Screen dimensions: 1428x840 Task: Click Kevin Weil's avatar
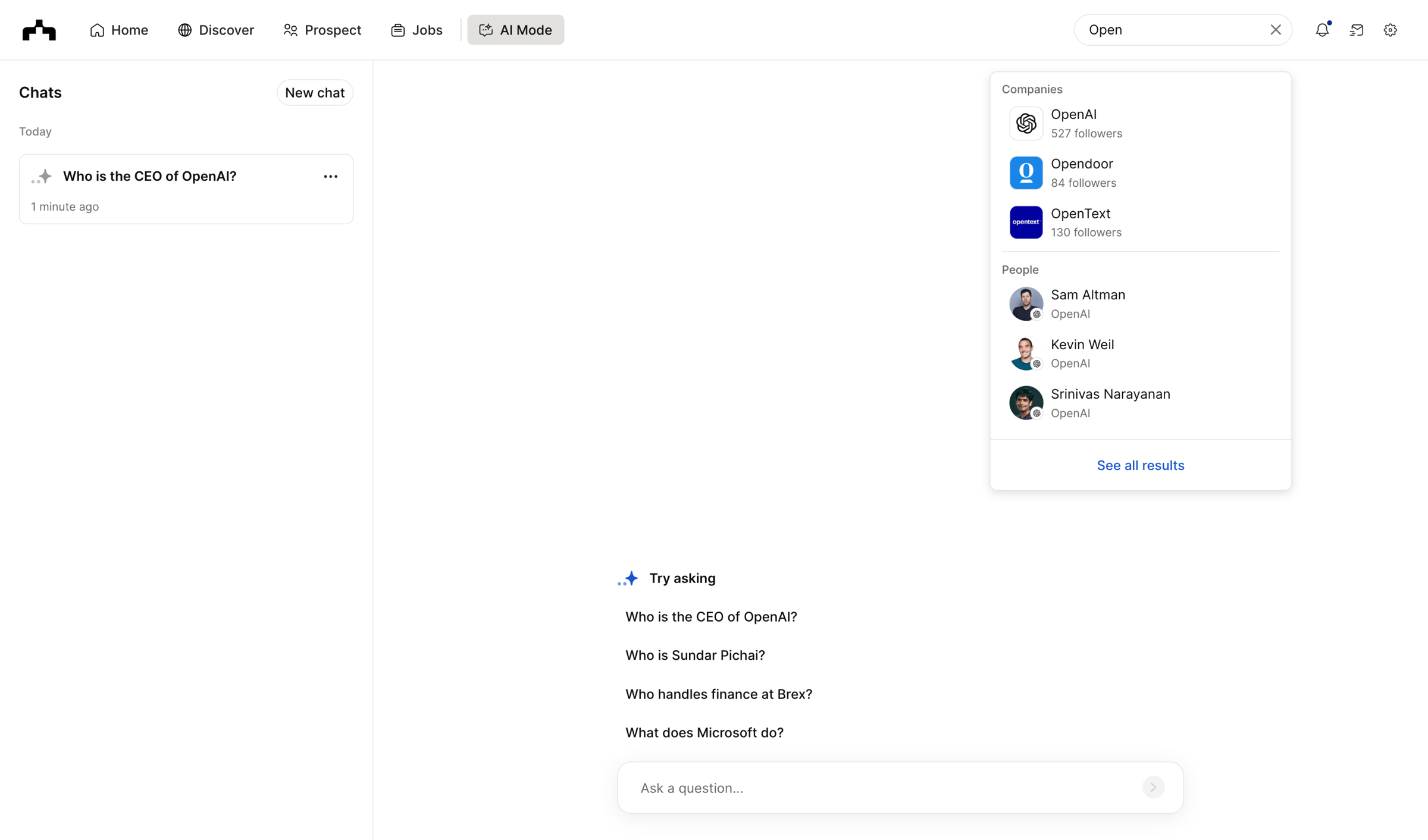click(1026, 353)
